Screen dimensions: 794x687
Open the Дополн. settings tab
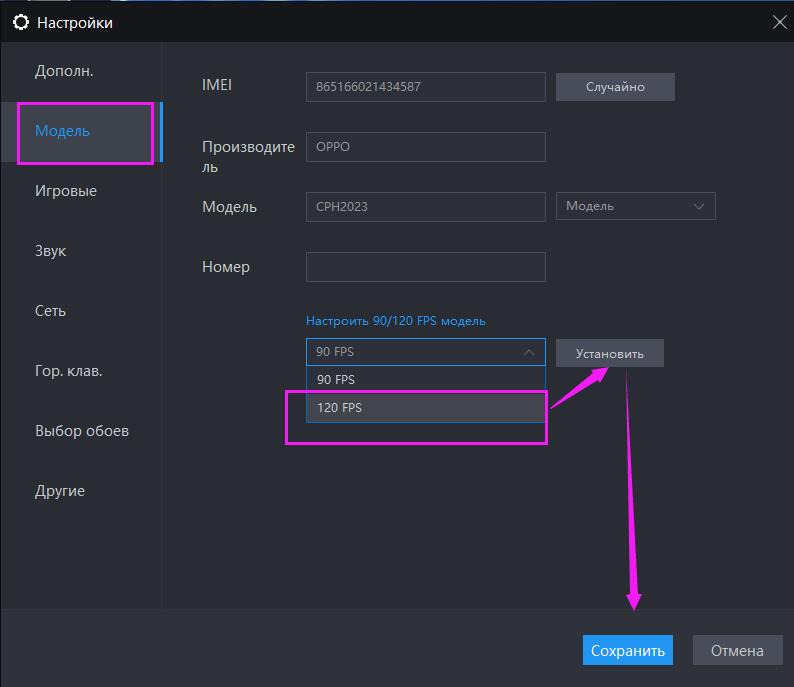[x=64, y=71]
